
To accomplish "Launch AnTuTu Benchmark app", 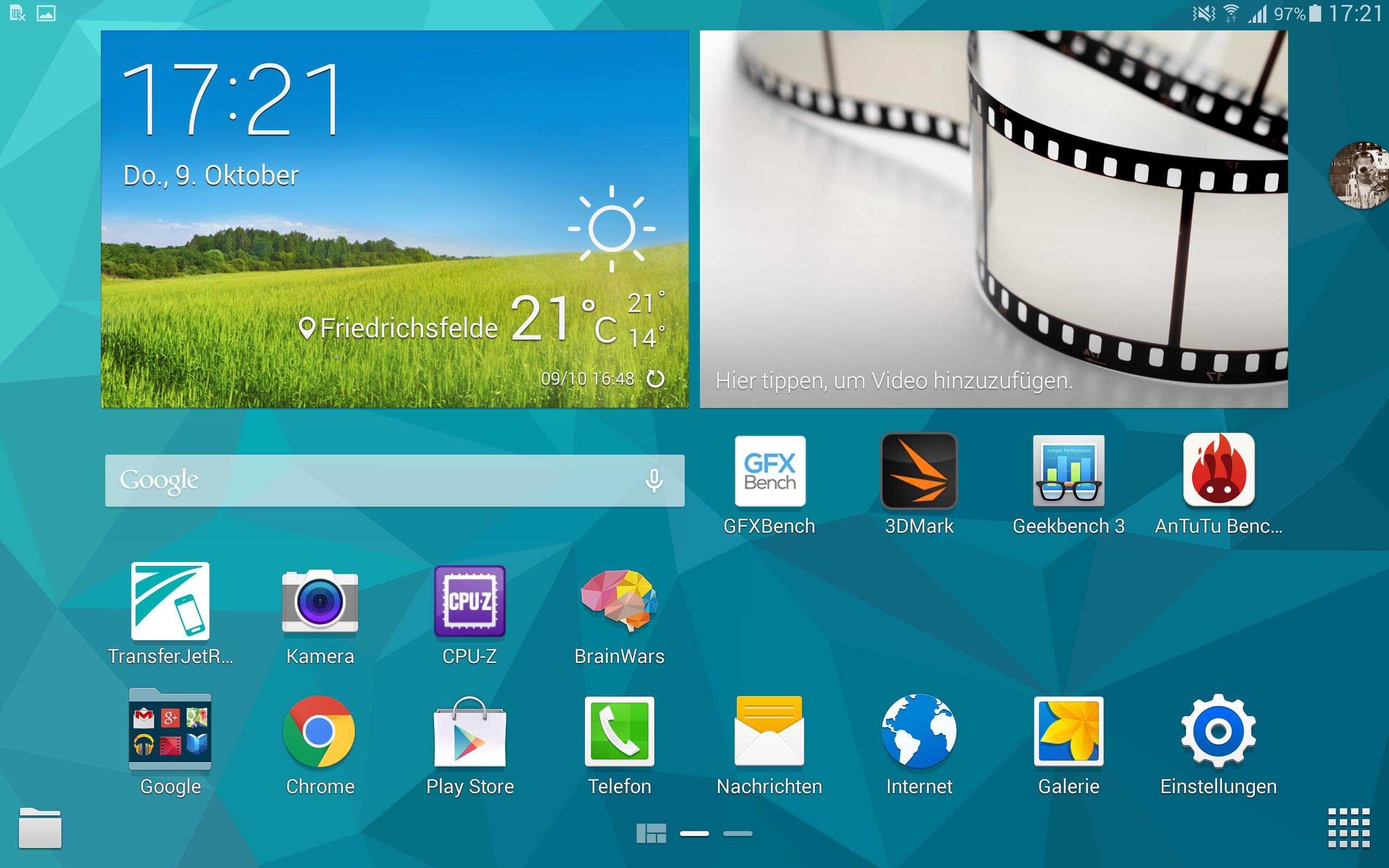I will coord(1219,470).
